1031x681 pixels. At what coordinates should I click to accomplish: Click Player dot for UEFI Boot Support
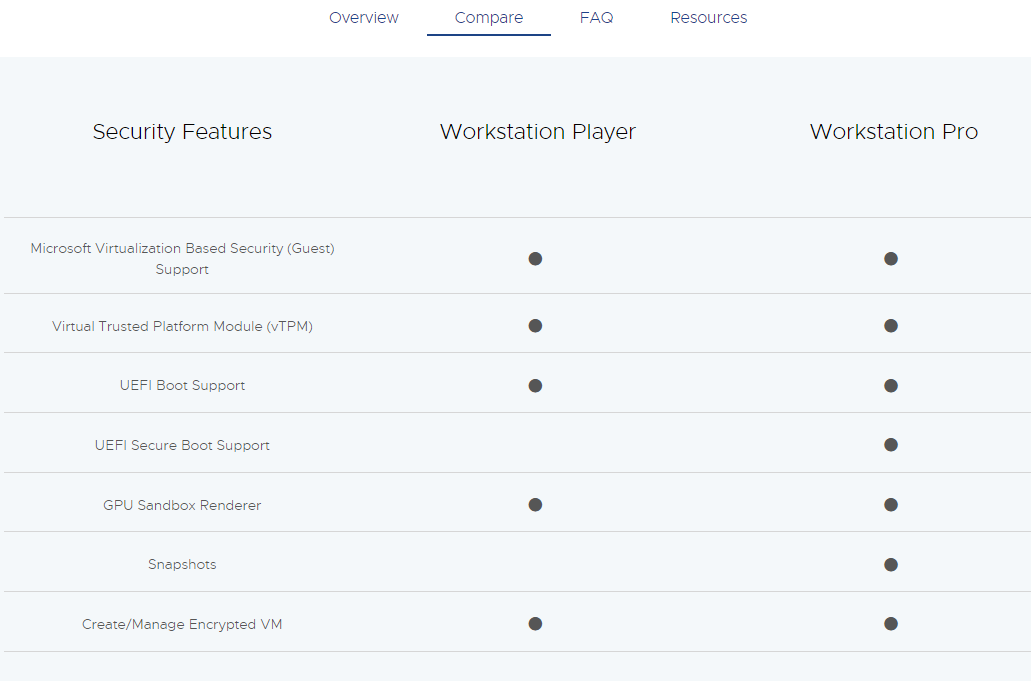pyautogui.click(x=535, y=386)
